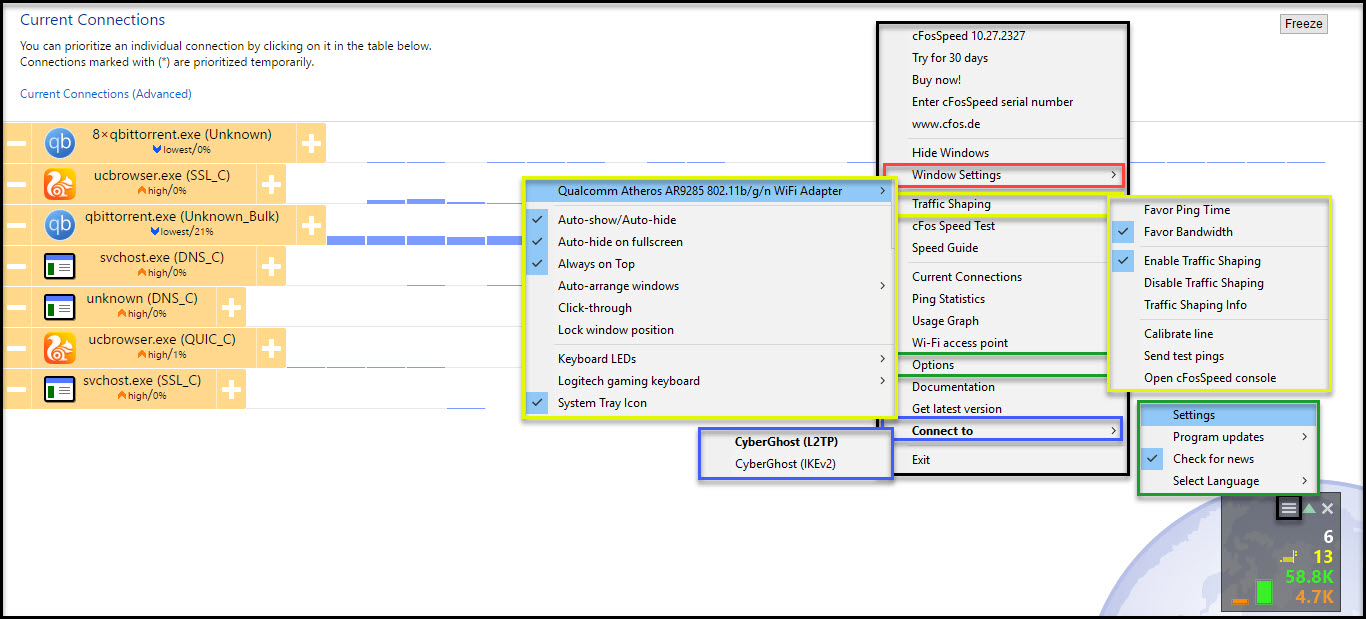Raise priority of svchost.exe (SSL_C) with plus
The image size is (1366, 619).
pyautogui.click(x=231, y=389)
